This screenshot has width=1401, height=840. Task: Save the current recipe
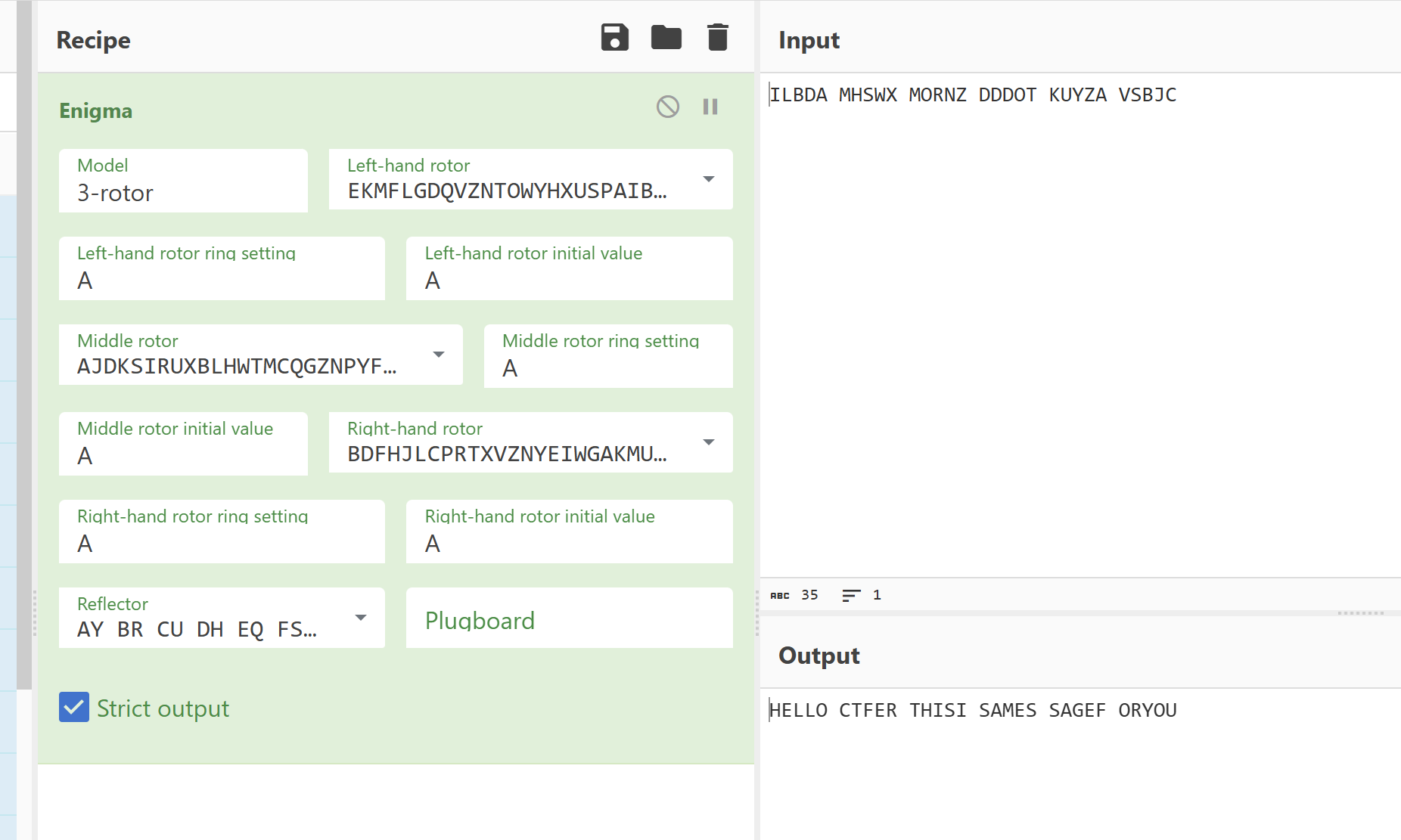click(614, 38)
